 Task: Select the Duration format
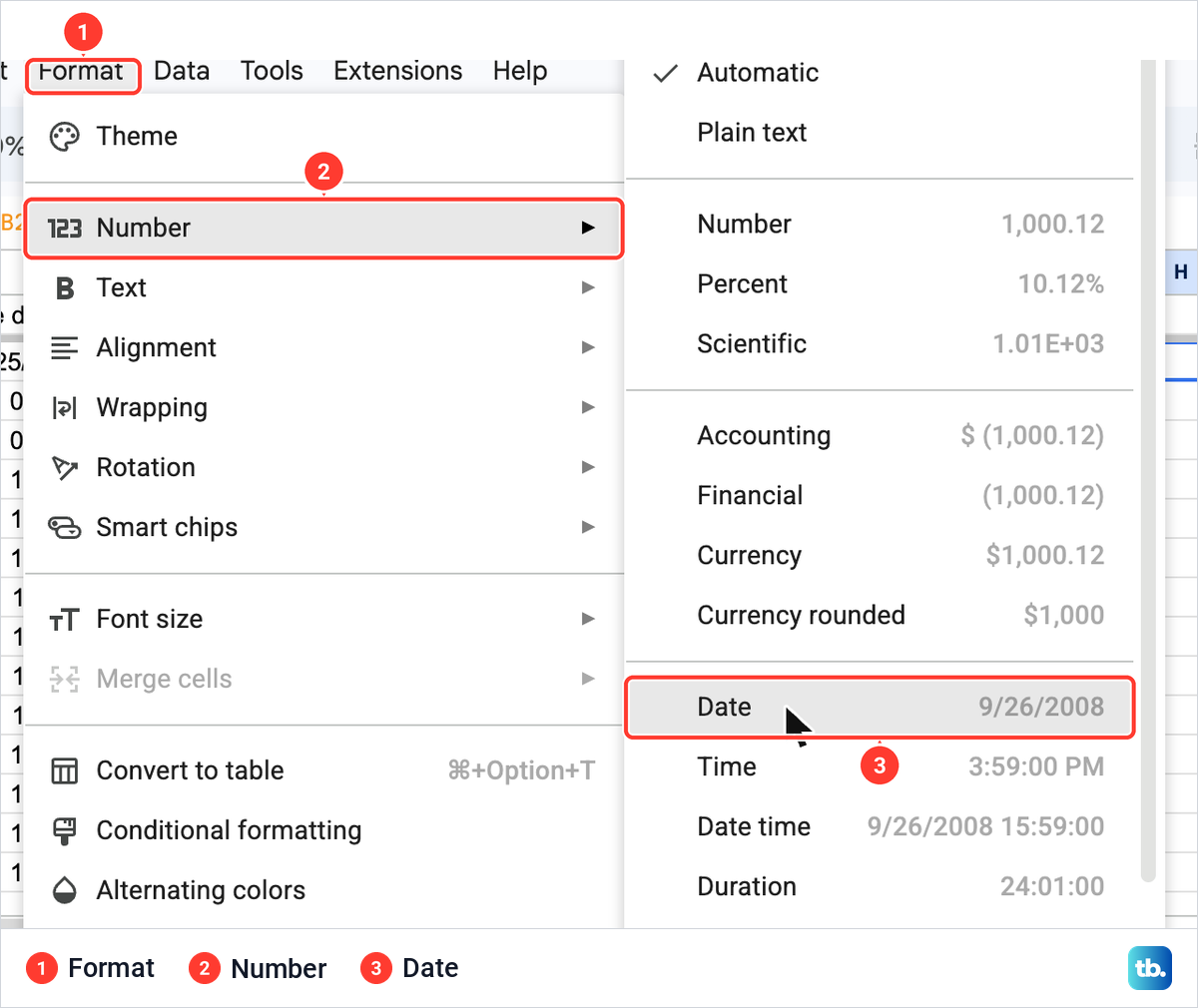[x=880, y=887]
